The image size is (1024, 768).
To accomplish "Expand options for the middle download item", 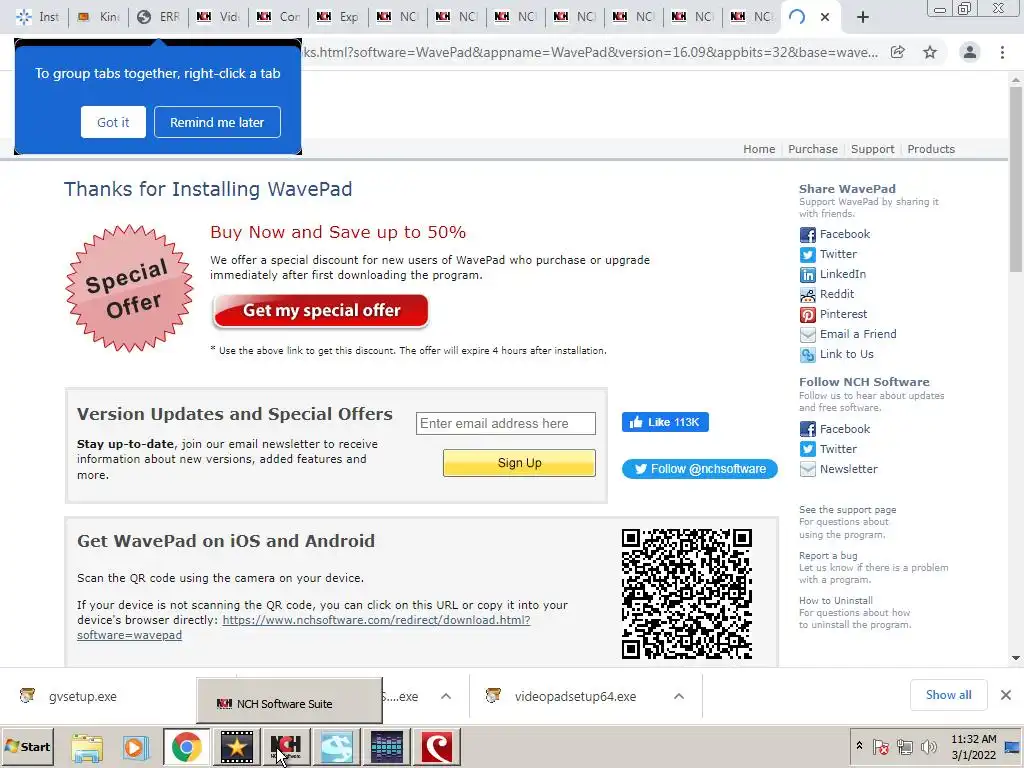I will (446, 696).
